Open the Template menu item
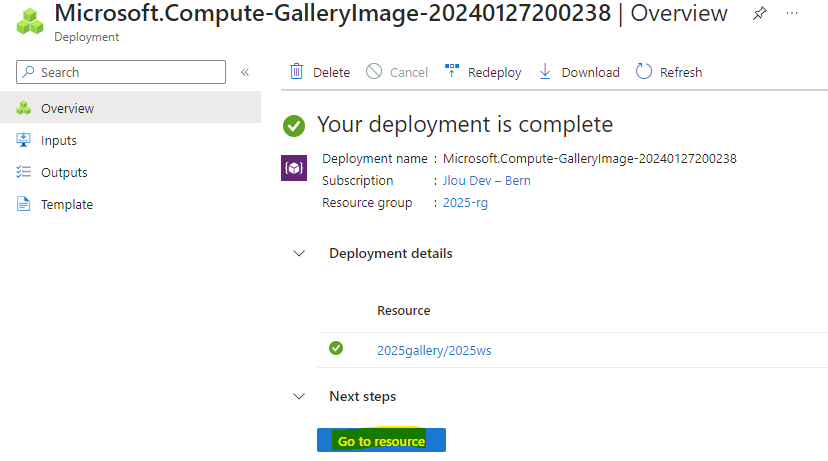The height and width of the screenshot is (461, 828). point(130,204)
